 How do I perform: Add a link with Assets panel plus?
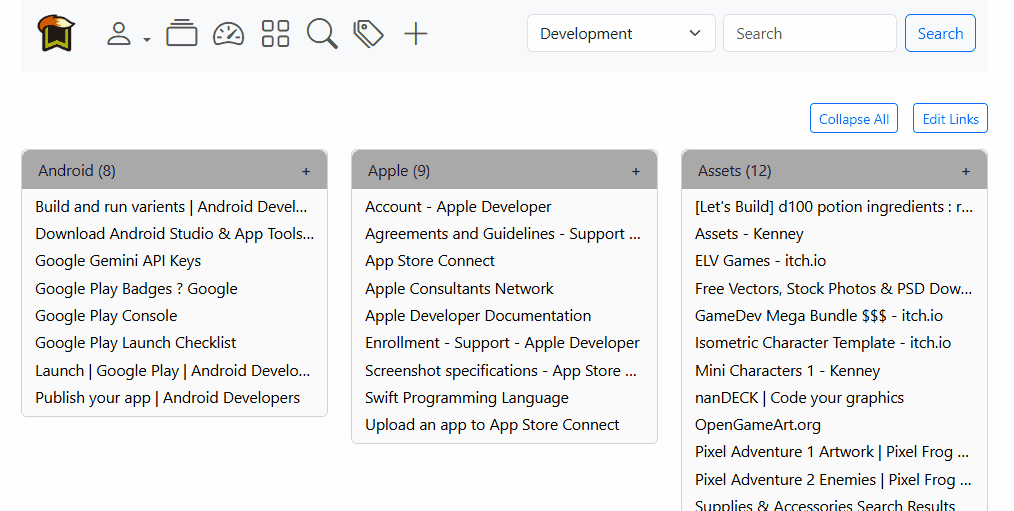965,171
